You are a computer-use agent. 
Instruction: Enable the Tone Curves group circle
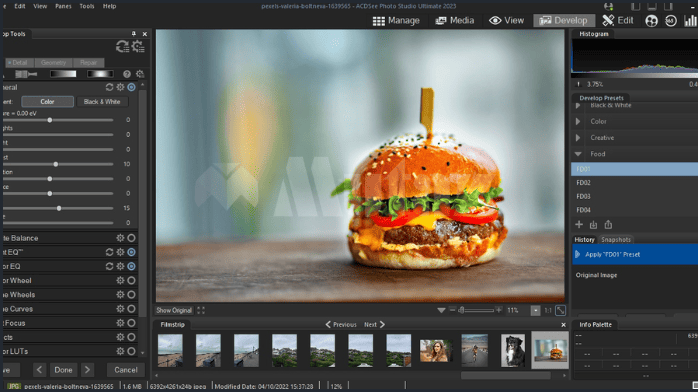pos(131,309)
